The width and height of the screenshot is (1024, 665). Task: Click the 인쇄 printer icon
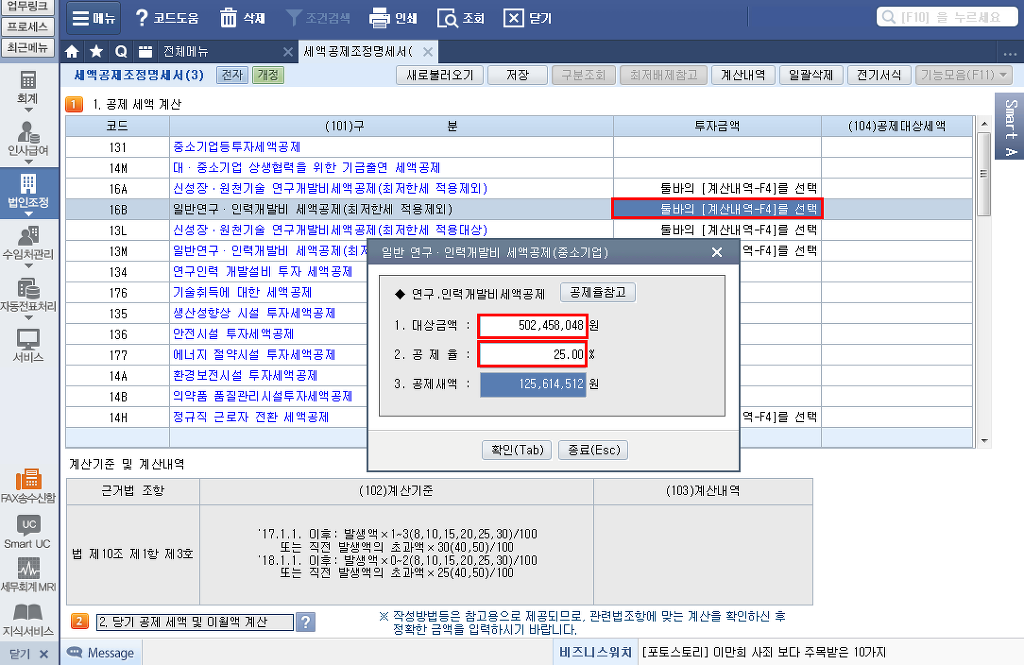[x=379, y=18]
